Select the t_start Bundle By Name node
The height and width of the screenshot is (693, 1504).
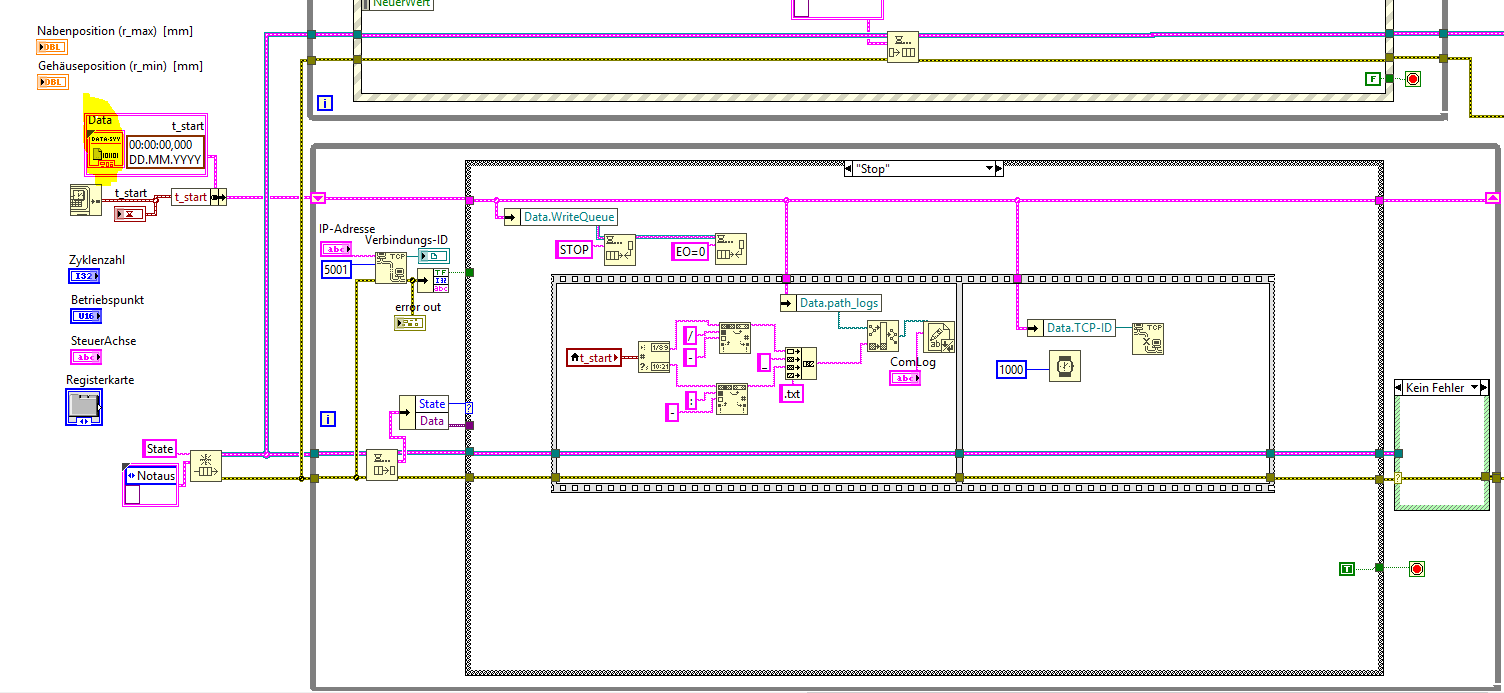click(199, 197)
